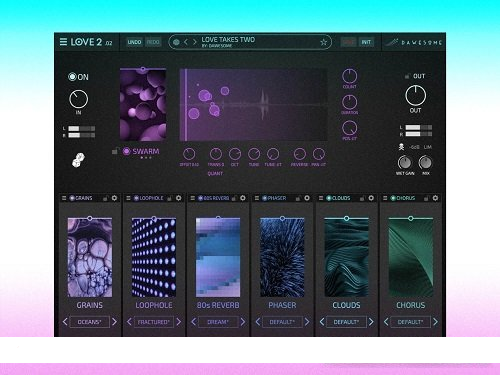Viewport: 500px width, 375px height.
Task: Click the REVERSE knob
Action: [299, 154]
